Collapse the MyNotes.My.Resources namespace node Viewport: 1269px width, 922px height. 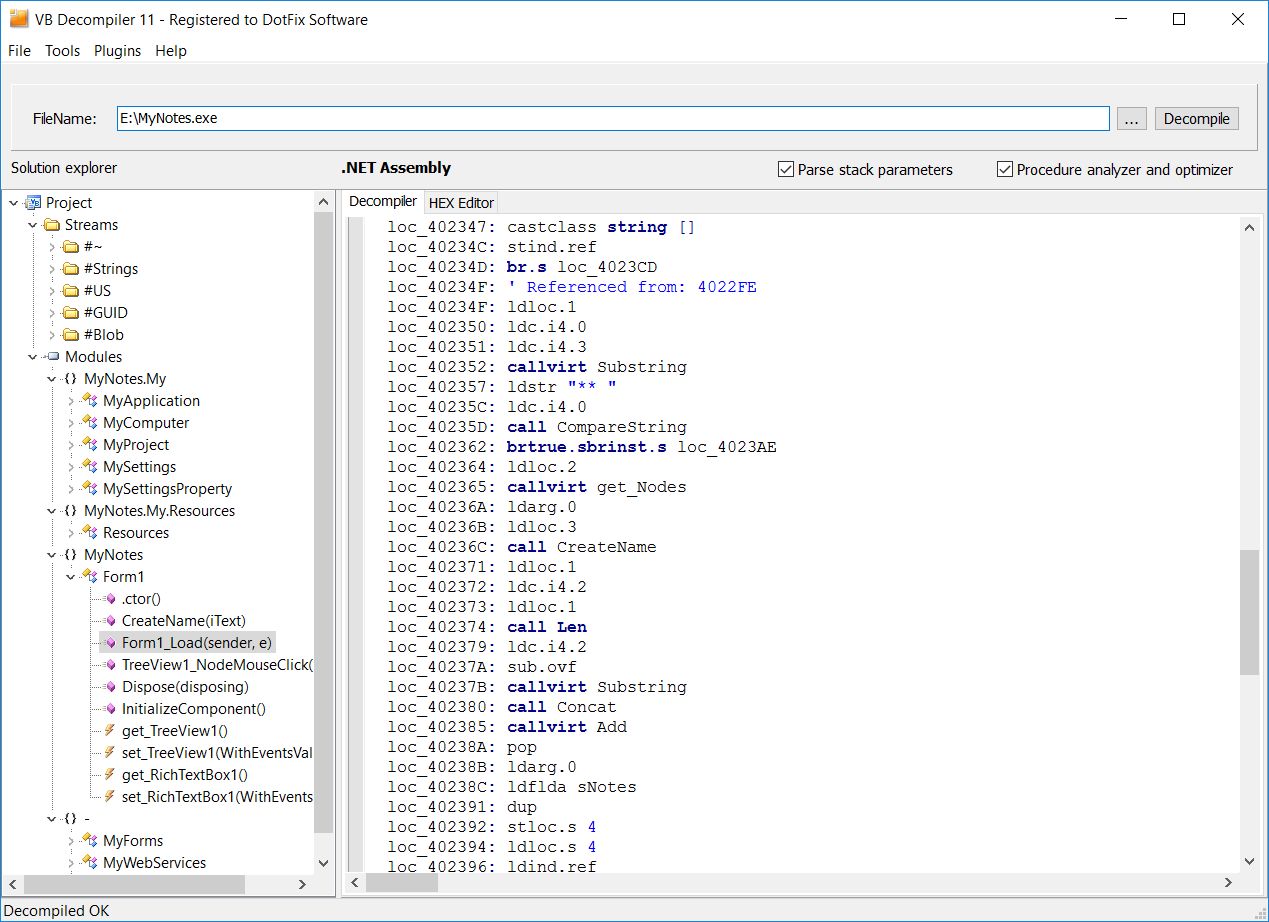52,511
